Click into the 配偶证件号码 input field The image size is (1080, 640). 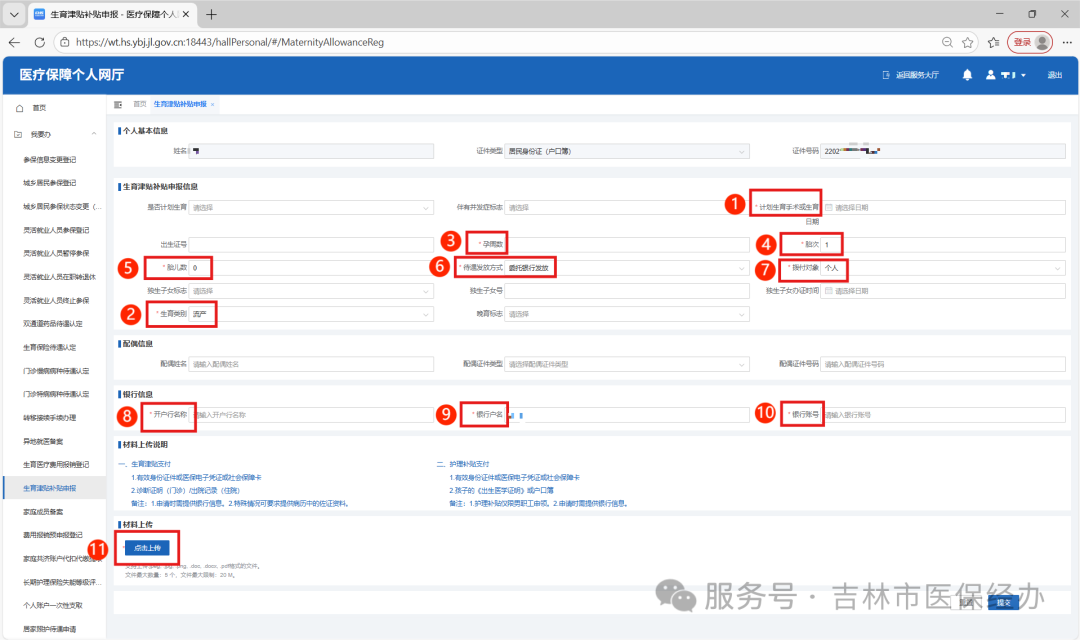(943, 364)
